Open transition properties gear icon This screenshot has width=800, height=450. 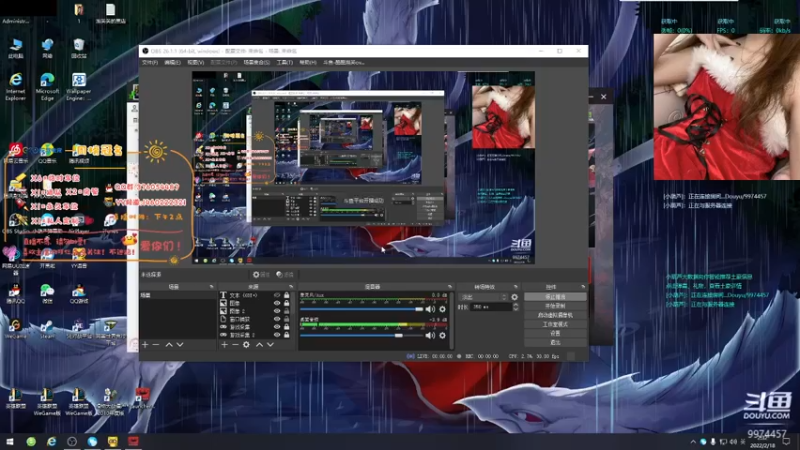coord(514,297)
